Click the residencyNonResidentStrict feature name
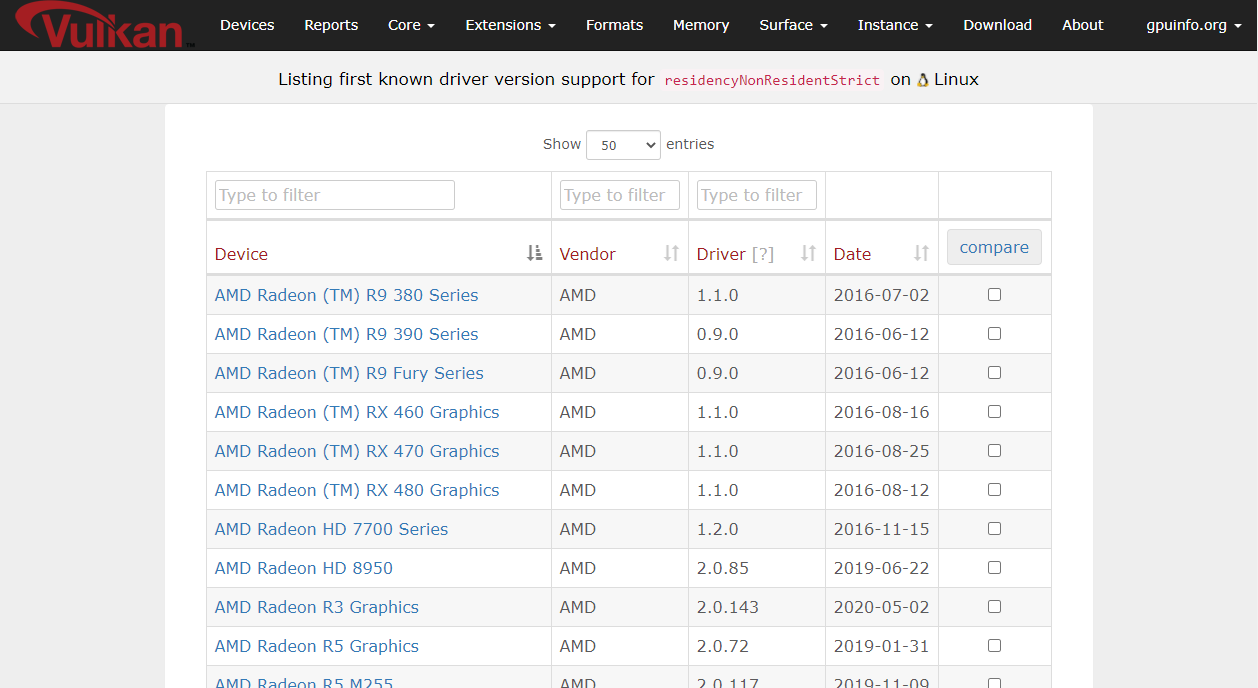The image size is (1258, 688). coord(772,80)
